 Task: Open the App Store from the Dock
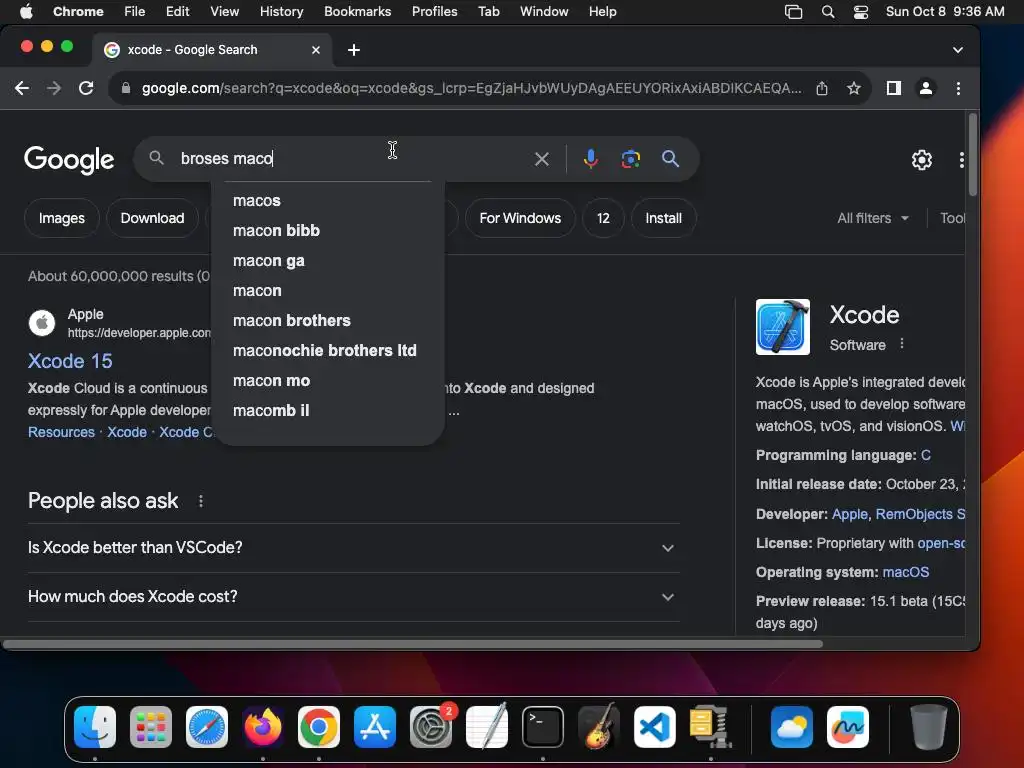pyautogui.click(x=375, y=727)
